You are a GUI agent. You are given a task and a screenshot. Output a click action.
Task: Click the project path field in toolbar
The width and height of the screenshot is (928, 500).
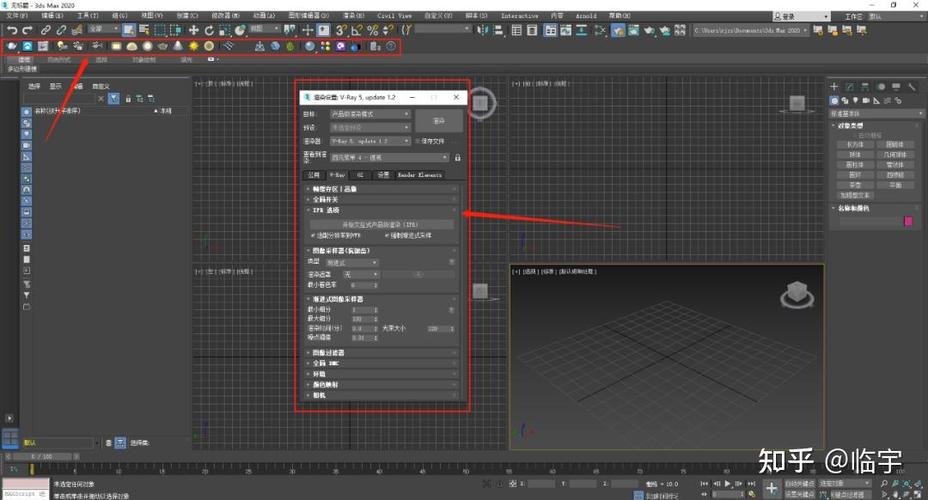(750, 30)
